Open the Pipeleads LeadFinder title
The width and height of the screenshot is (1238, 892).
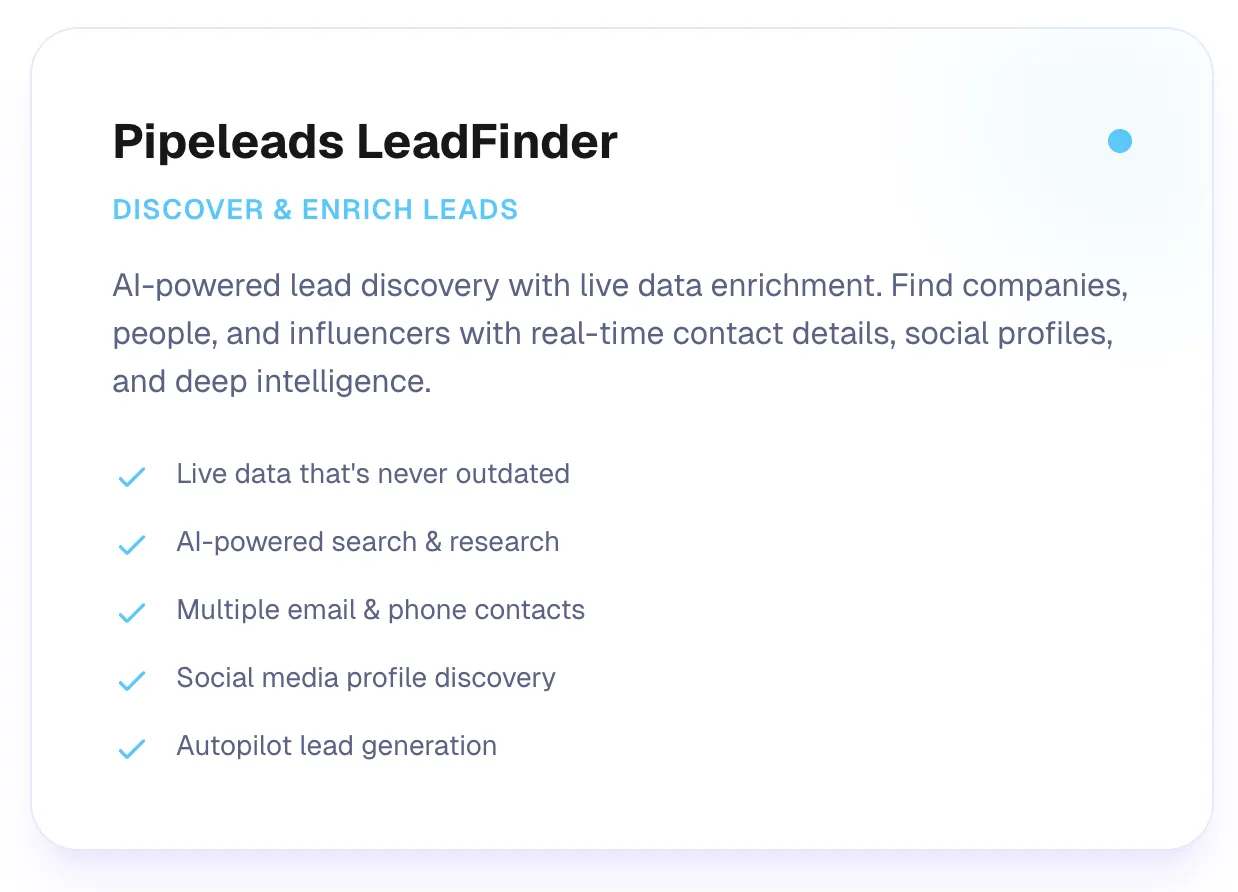(x=365, y=142)
